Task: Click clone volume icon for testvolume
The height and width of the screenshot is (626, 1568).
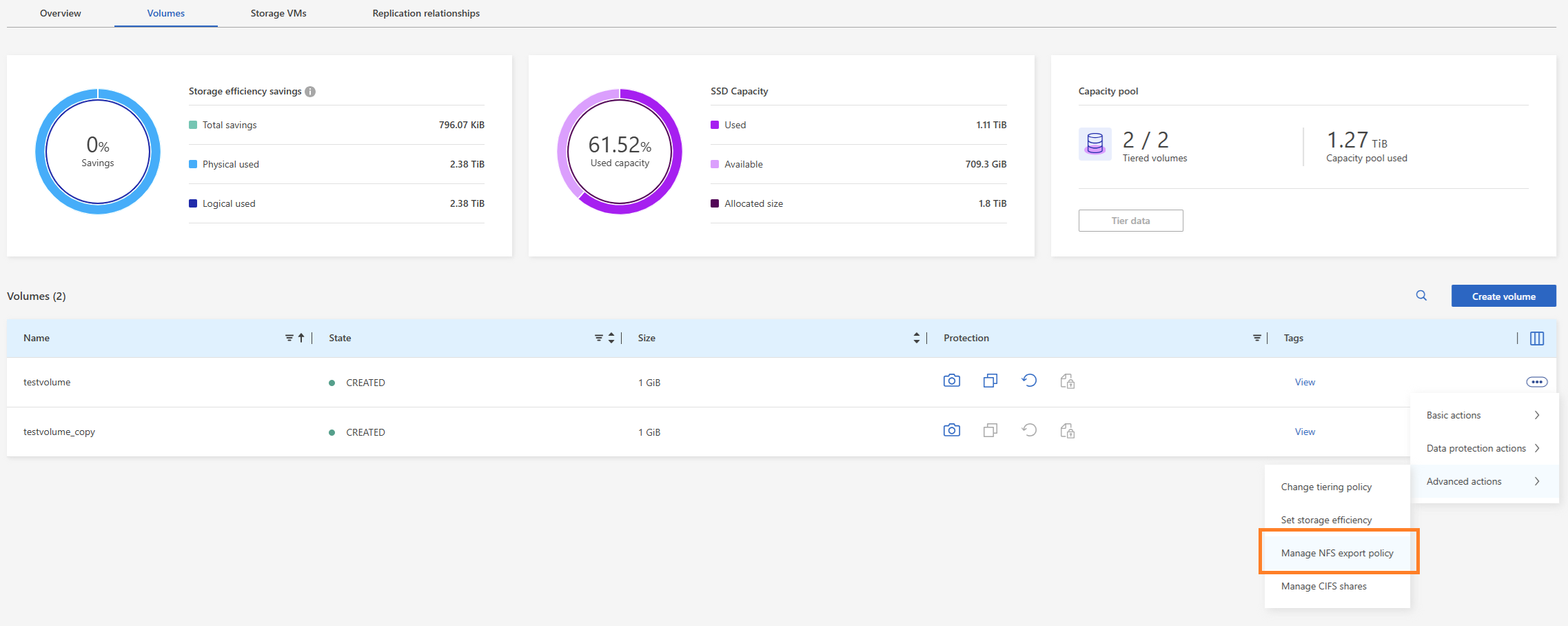Action: click(990, 381)
